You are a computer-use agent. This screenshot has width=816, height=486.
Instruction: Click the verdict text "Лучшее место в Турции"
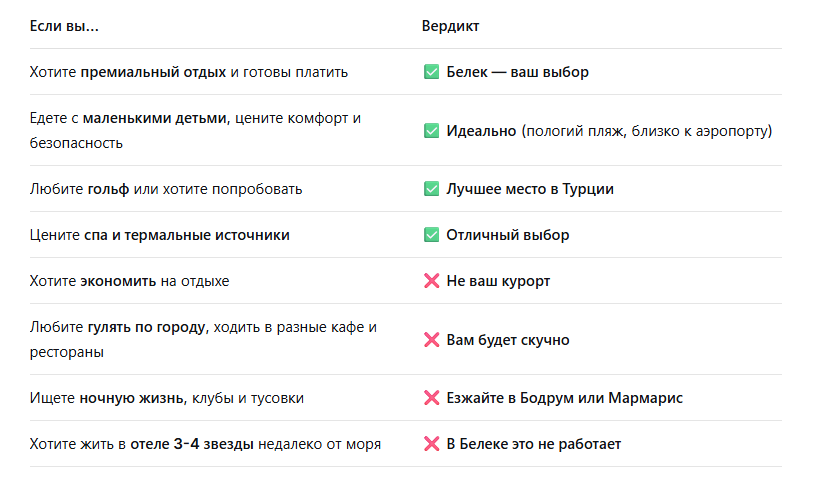(530, 189)
